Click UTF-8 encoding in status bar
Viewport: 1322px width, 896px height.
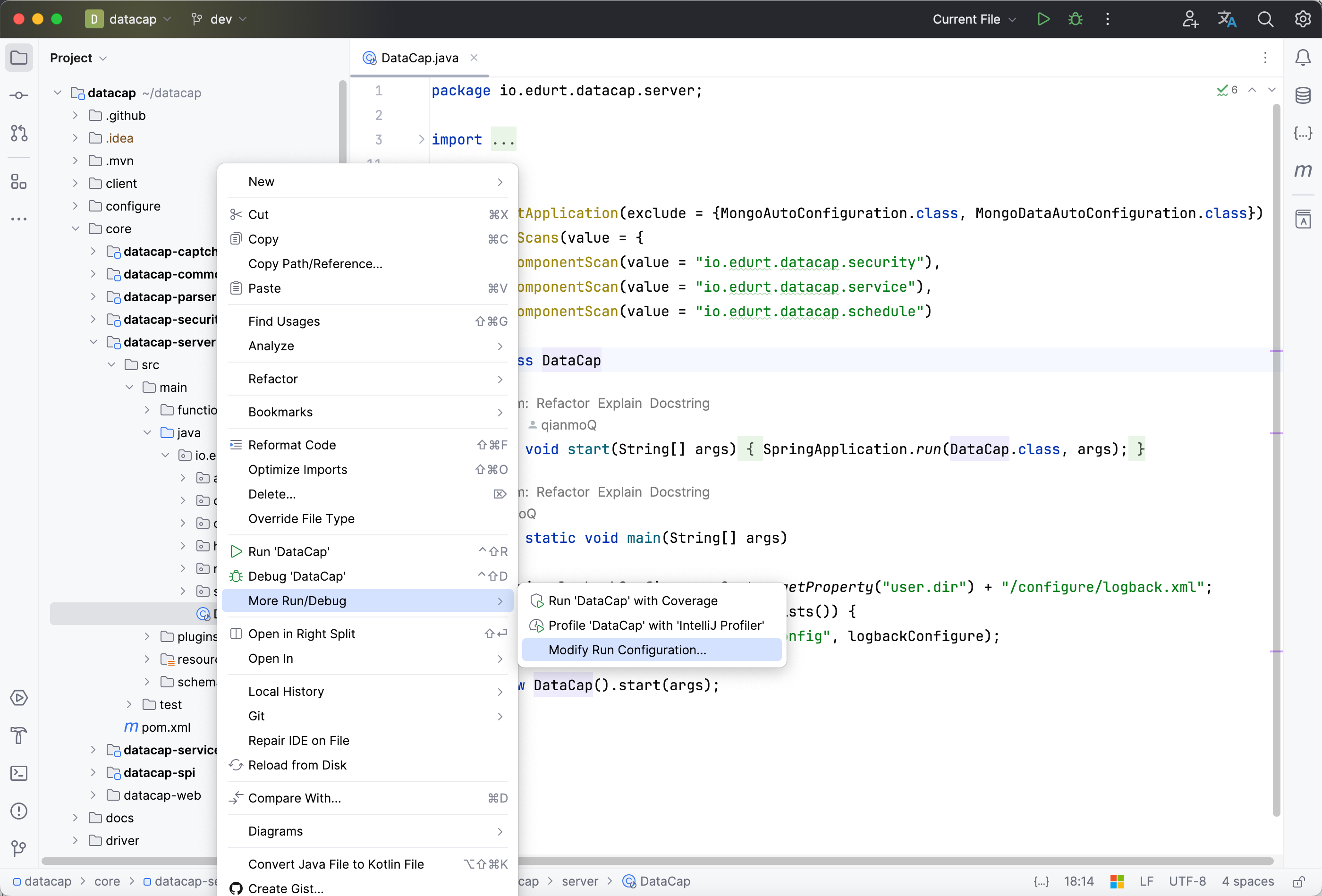(x=1187, y=882)
